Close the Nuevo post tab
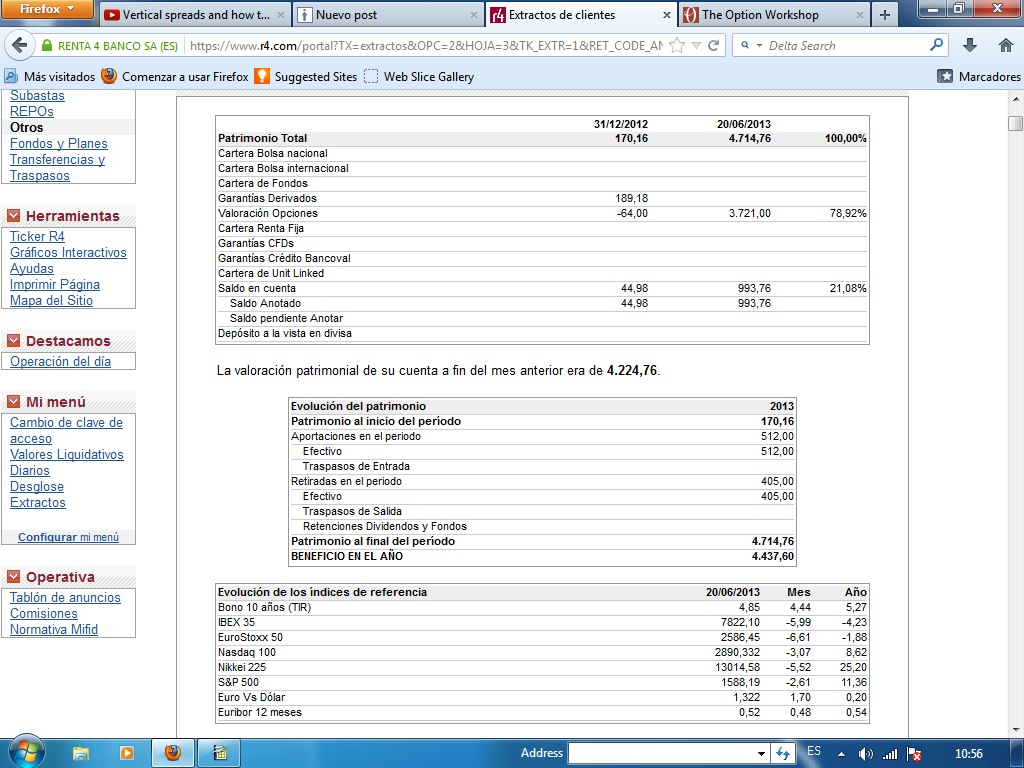 click(x=474, y=15)
